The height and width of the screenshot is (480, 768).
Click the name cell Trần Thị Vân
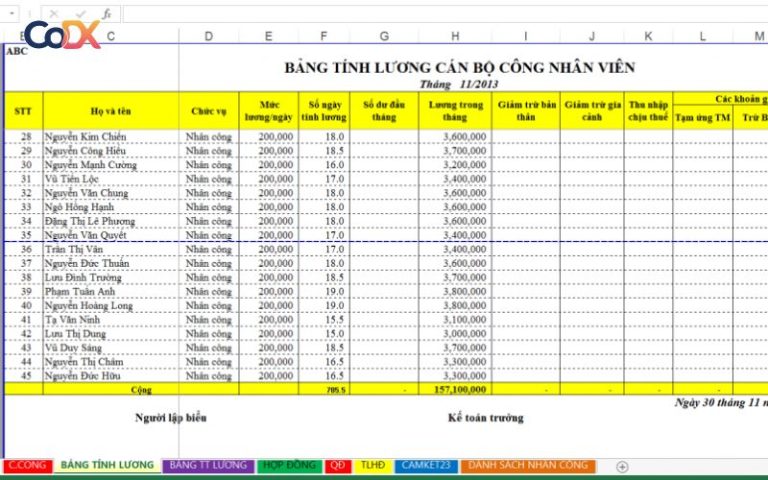click(111, 249)
